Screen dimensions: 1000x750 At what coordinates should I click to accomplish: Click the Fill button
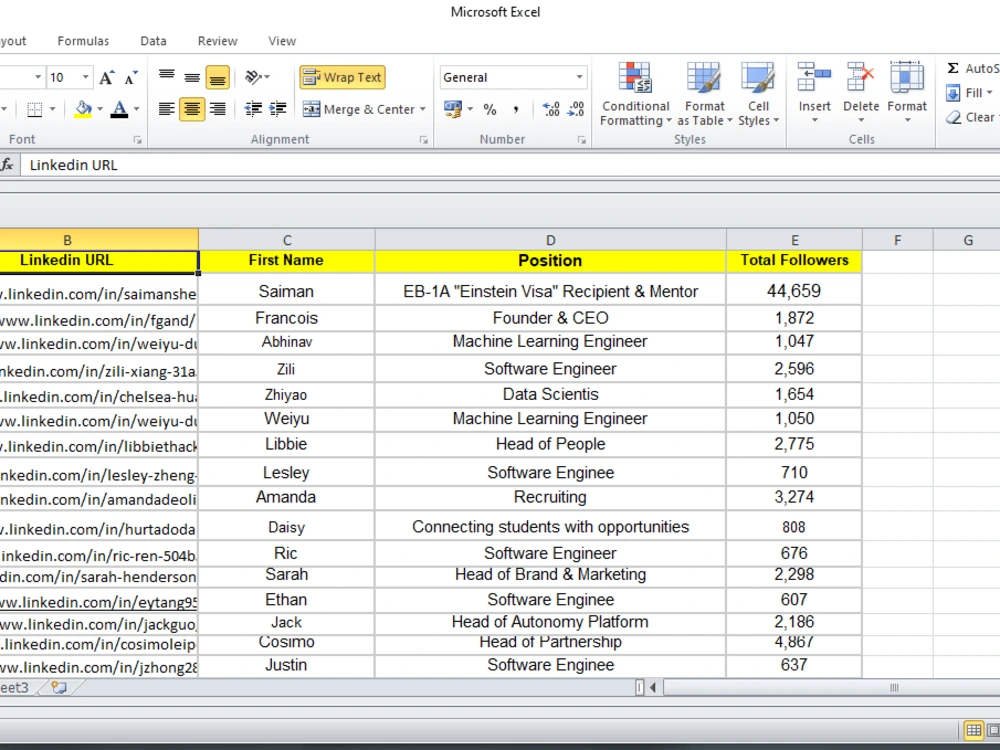(969, 93)
